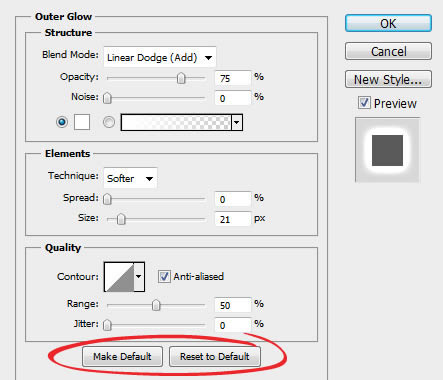Viewport: 443px width, 380px height.
Task: Open the gradient editor preview bar
Action: tap(176, 122)
